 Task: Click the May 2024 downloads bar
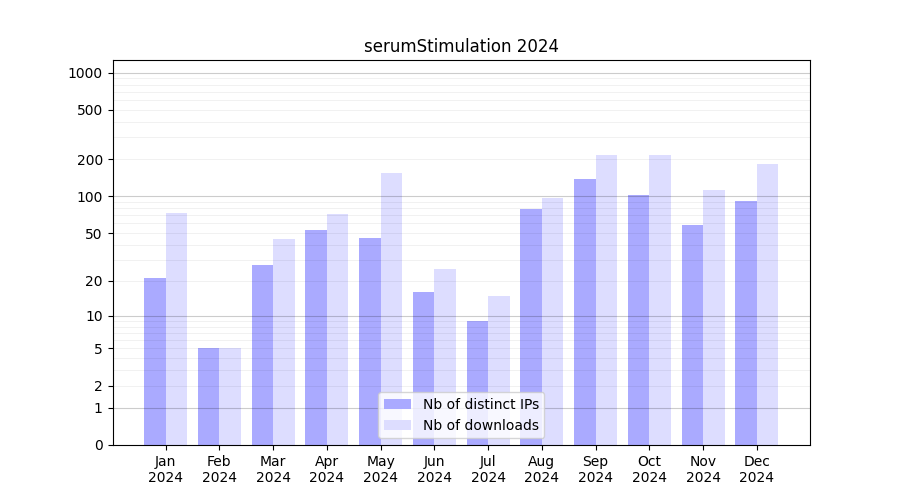(391, 309)
